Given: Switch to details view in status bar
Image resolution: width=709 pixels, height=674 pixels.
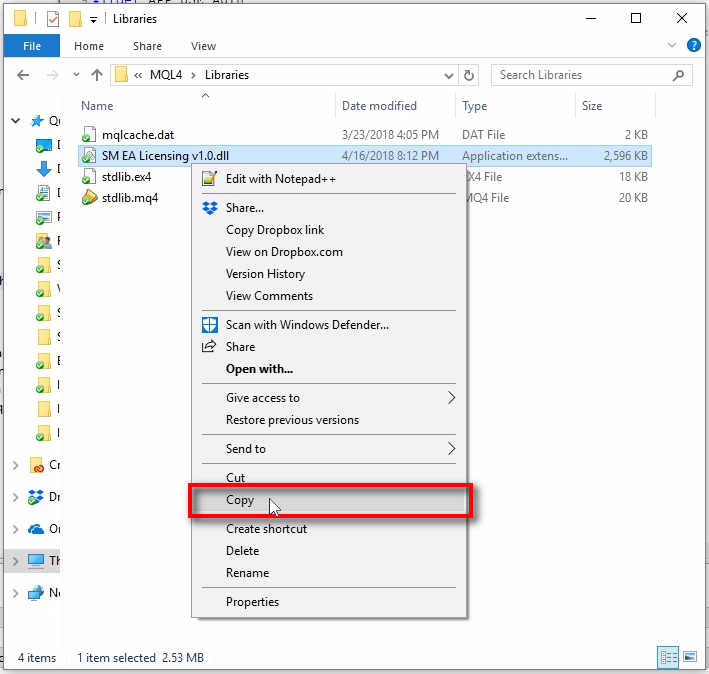Looking at the screenshot, I should (668, 657).
